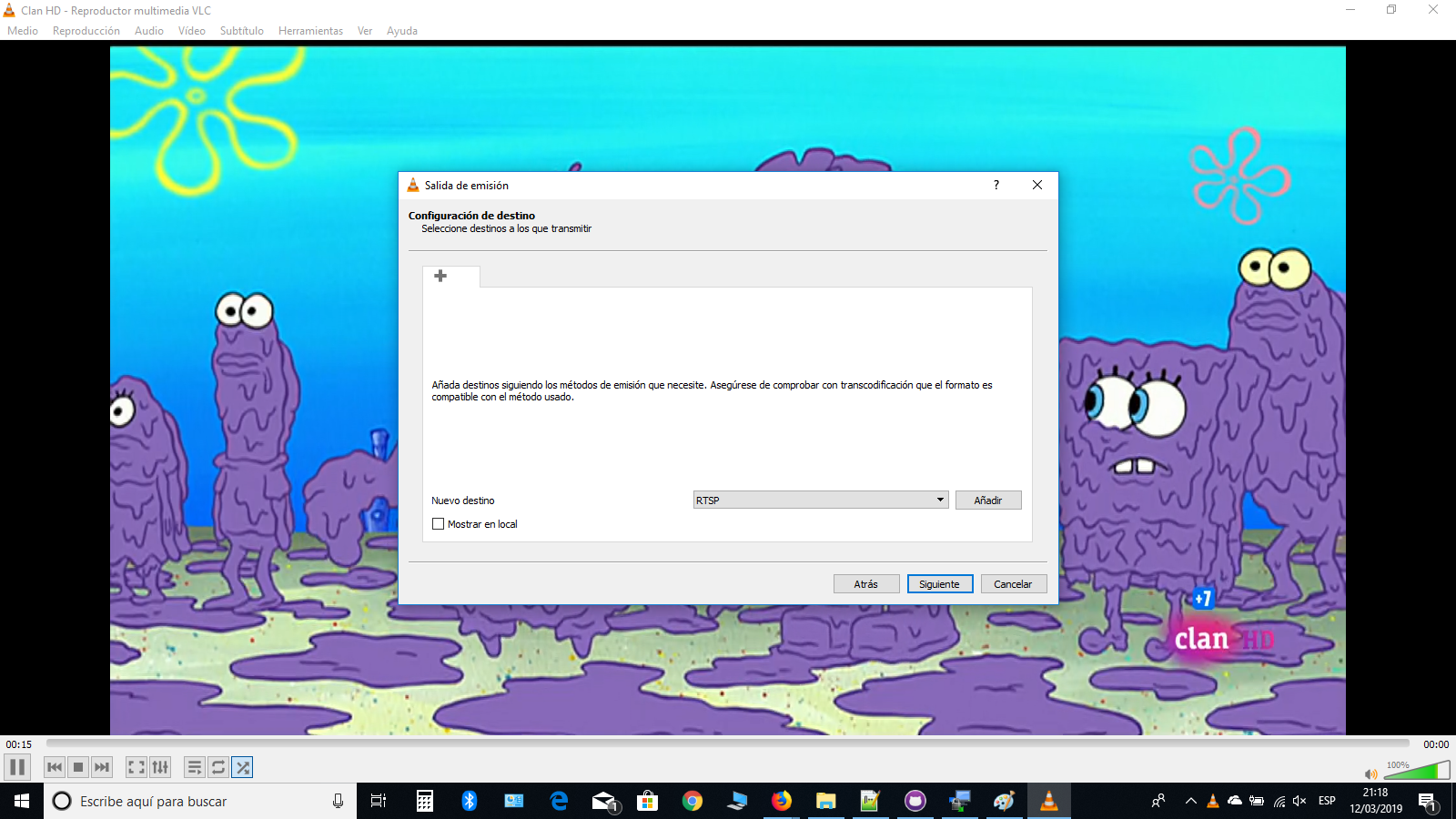The image size is (1456, 819).
Task: Click the playback progress seek bar
Action: click(x=728, y=744)
